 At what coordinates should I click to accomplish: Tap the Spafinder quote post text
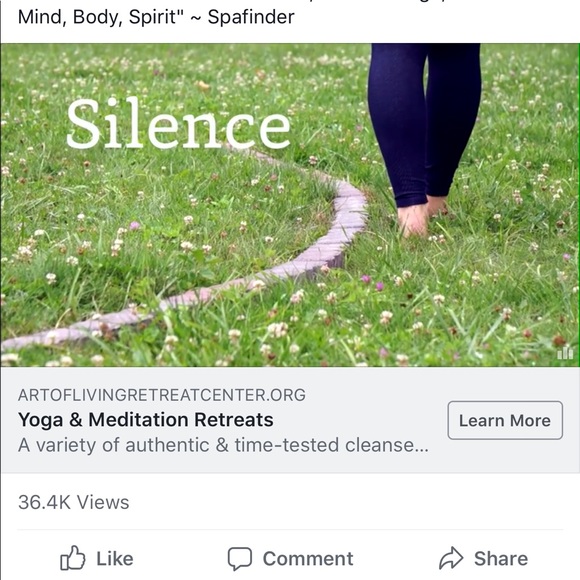(156, 17)
